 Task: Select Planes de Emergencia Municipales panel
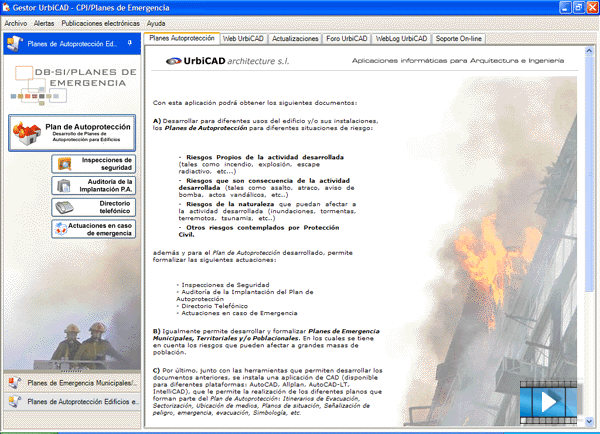[x=72, y=383]
